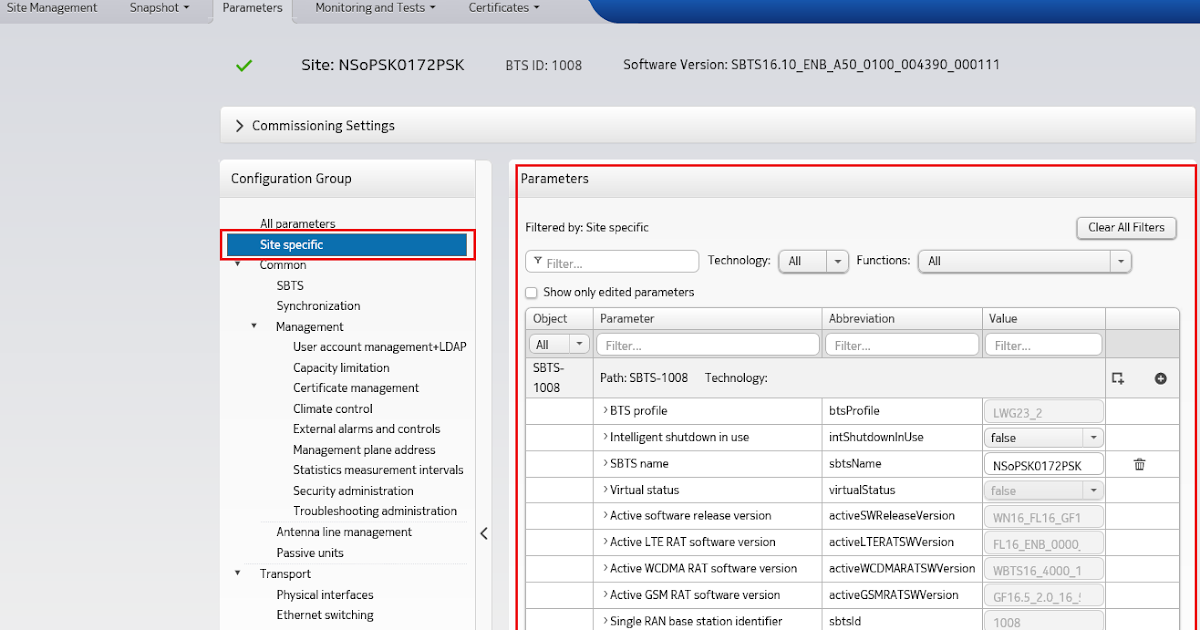Toggle Intelligent shutdown in use to true

coord(1094,437)
